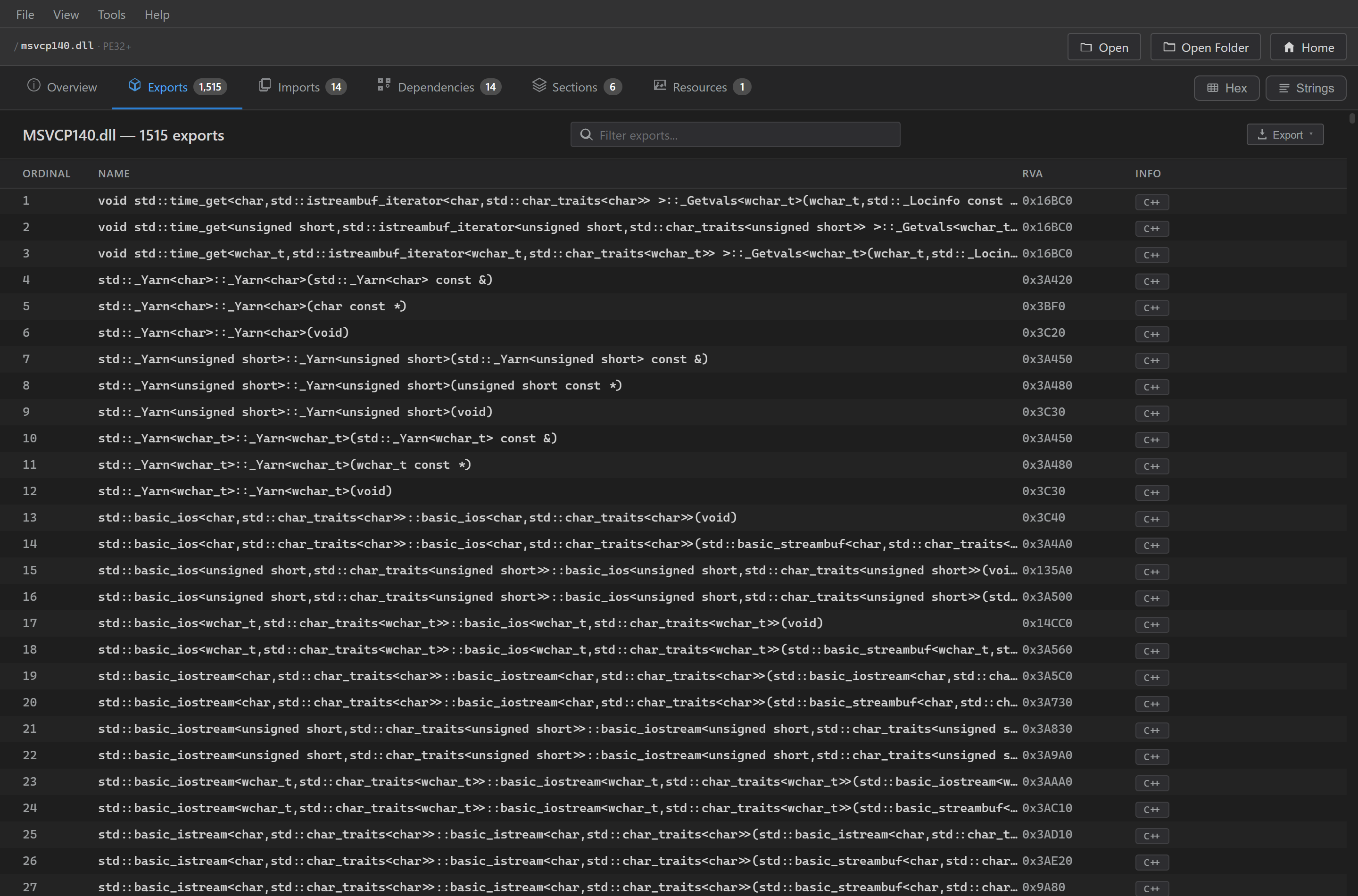Select export row with ordinal 4
This screenshot has height=896, width=1358.
point(673,280)
